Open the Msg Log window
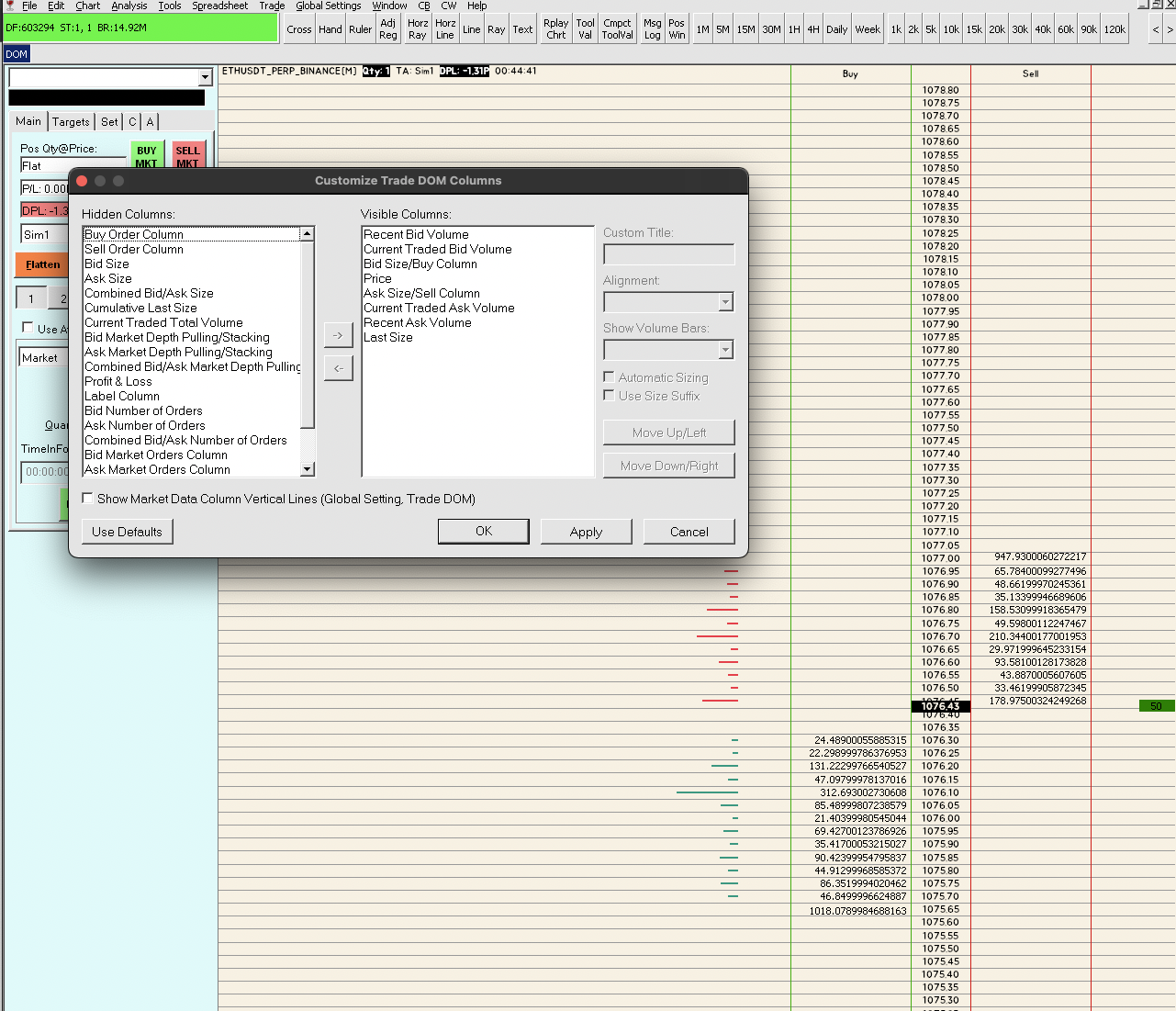 [x=652, y=29]
